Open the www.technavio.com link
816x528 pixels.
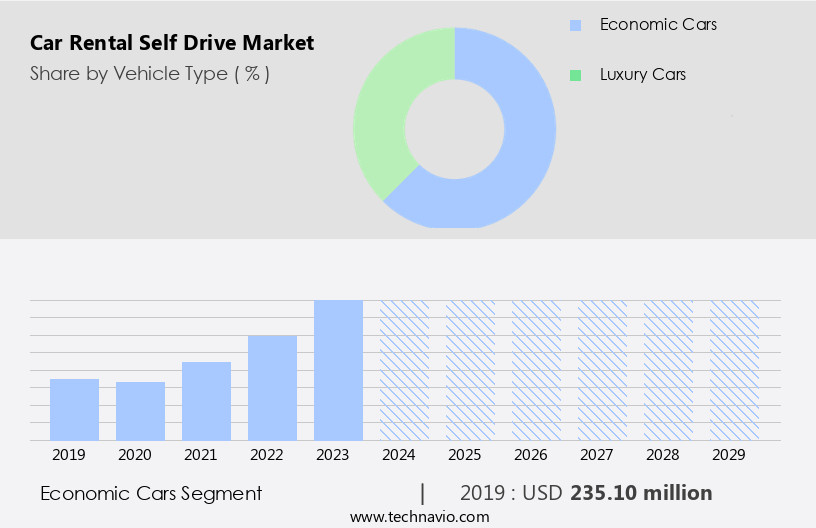(x=420, y=516)
